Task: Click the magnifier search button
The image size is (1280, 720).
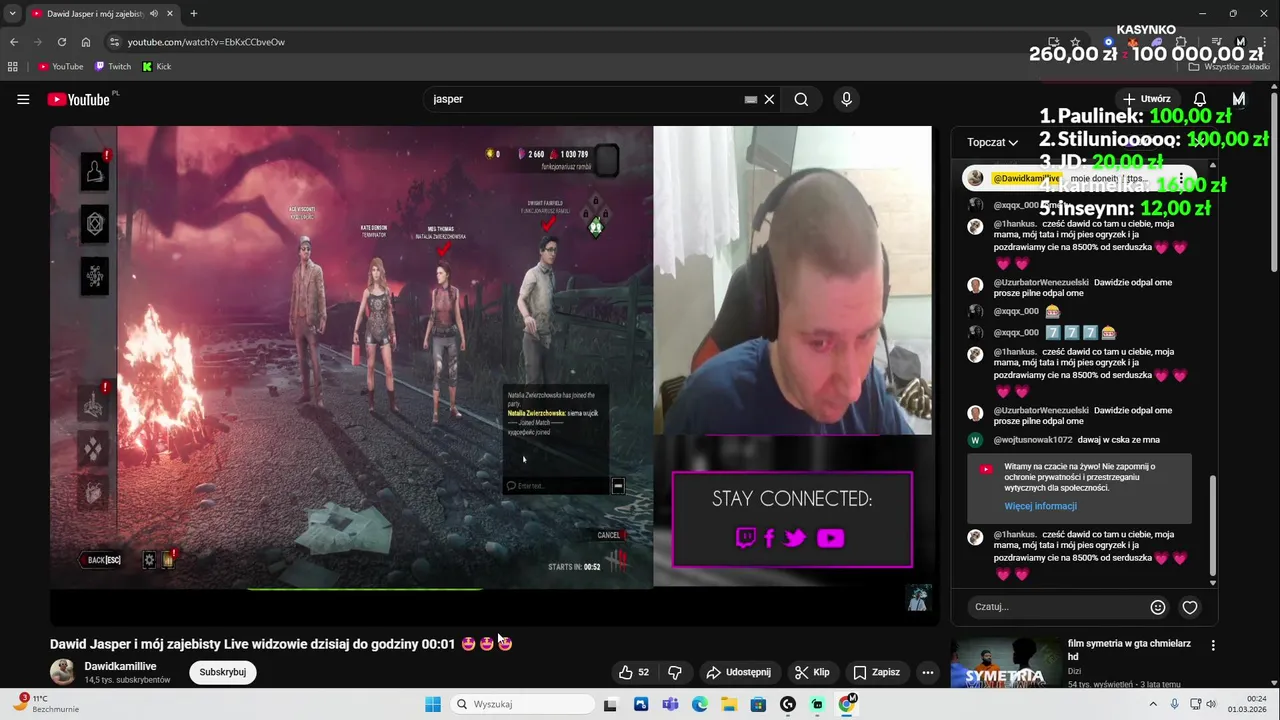Action: pyautogui.click(x=801, y=99)
